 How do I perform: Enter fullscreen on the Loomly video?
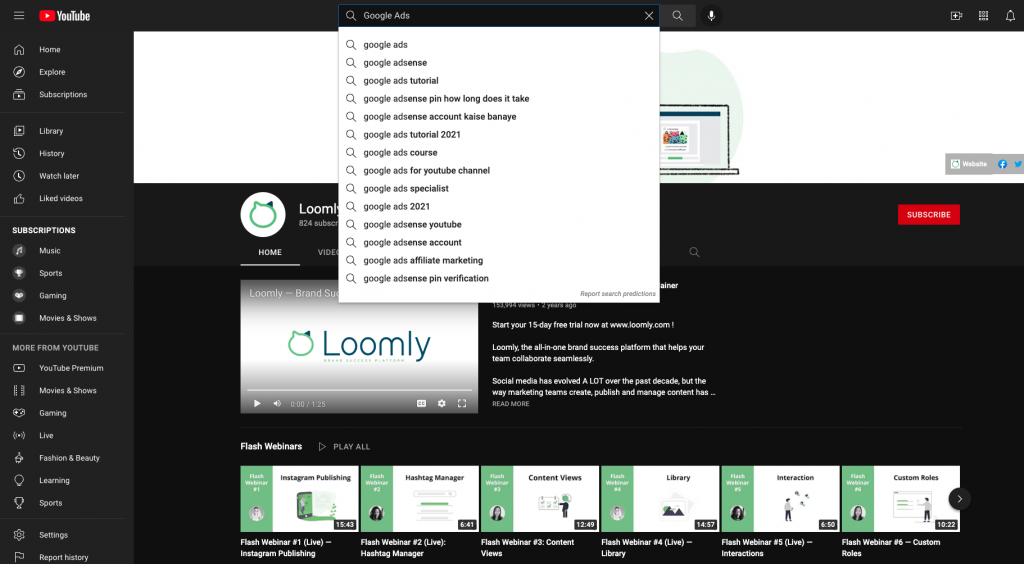click(462, 403)
